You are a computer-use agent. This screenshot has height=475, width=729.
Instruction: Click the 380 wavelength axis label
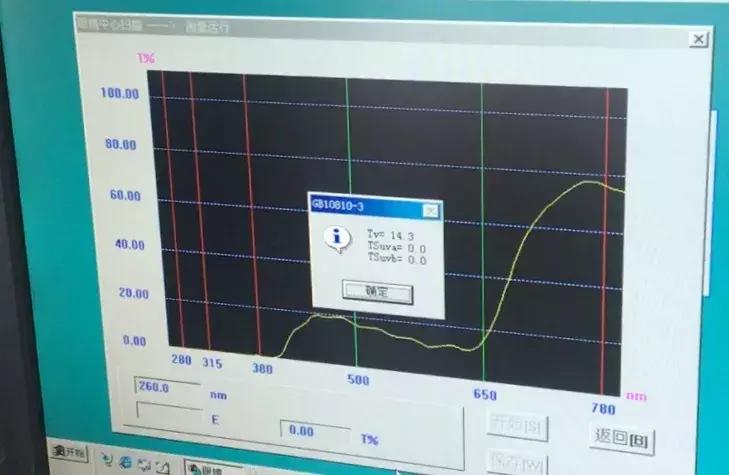[x=262, y=369]
